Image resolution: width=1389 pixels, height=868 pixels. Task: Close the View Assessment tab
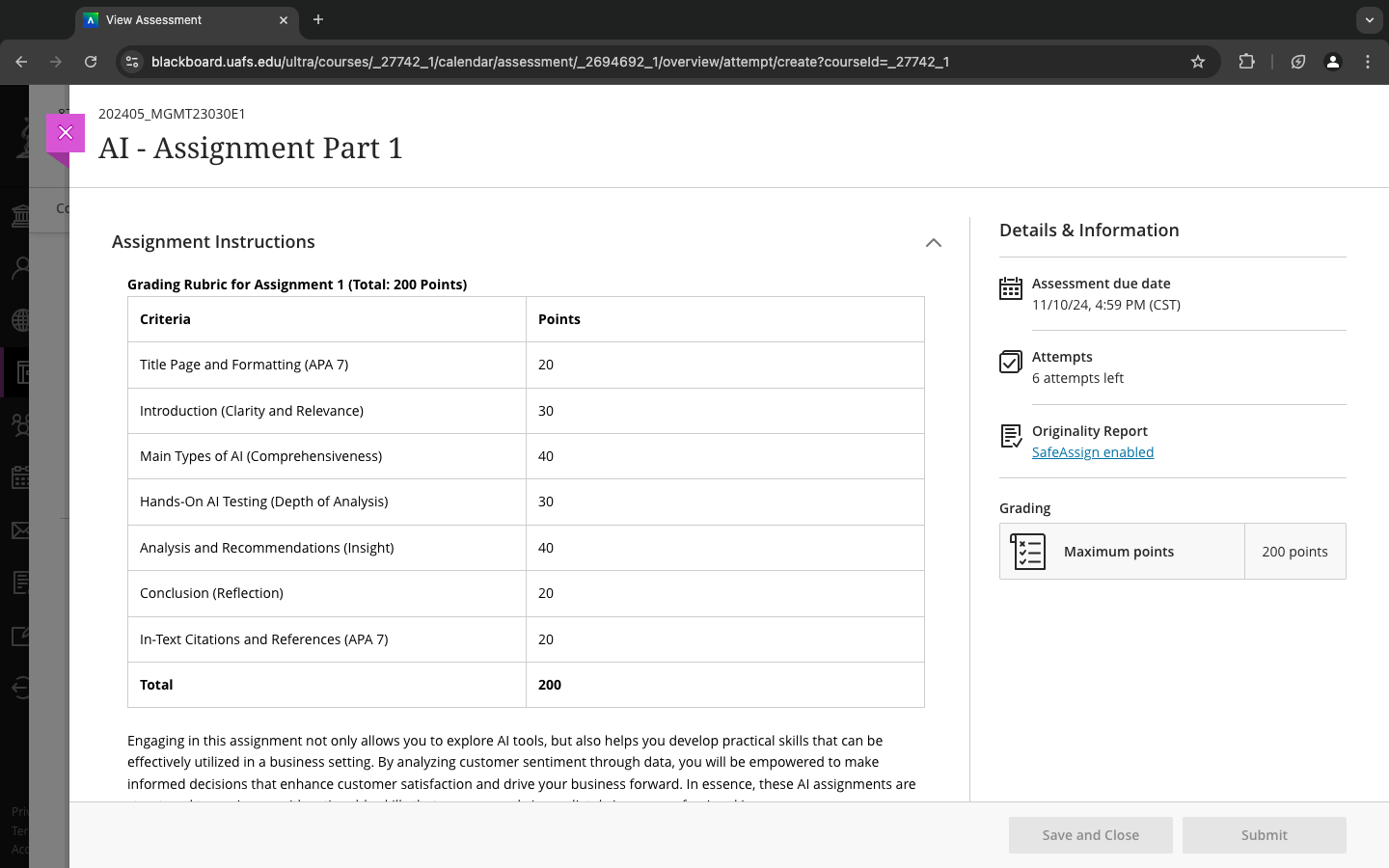(x=284, y=19)
